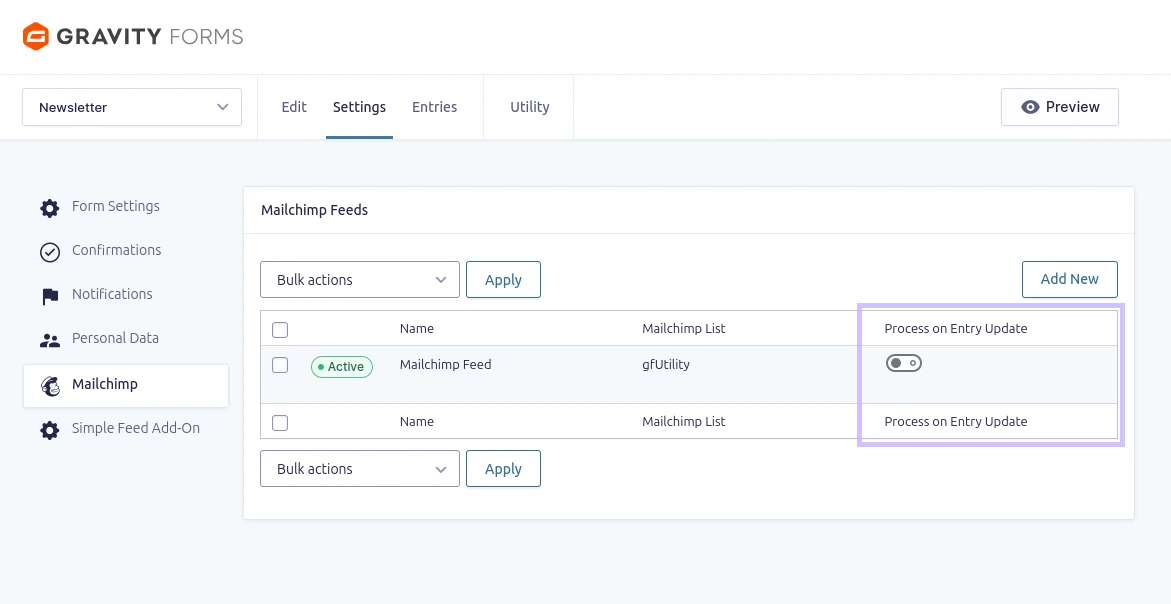
Task: Click the Mailchimp monkey icon
Action: coord(50,385)
